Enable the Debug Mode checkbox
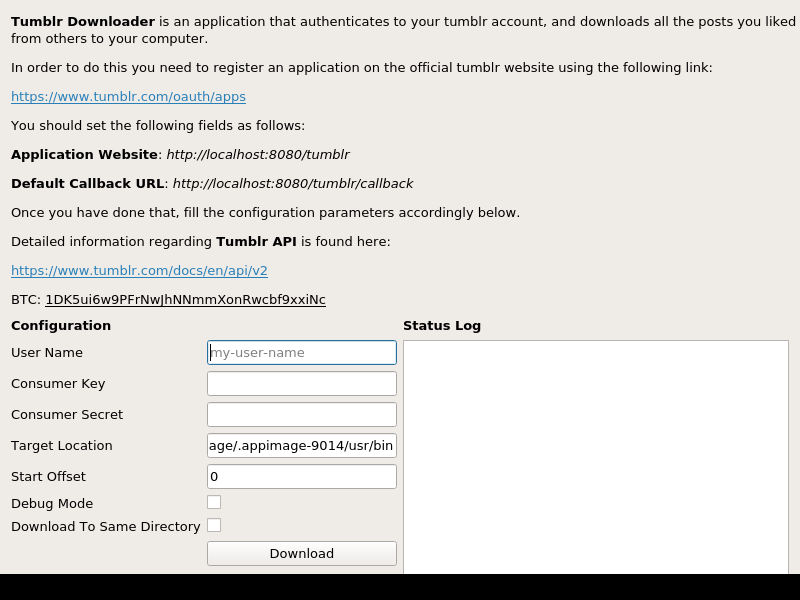The height and width of the screenshot is (600, 800). pos(214,503)
